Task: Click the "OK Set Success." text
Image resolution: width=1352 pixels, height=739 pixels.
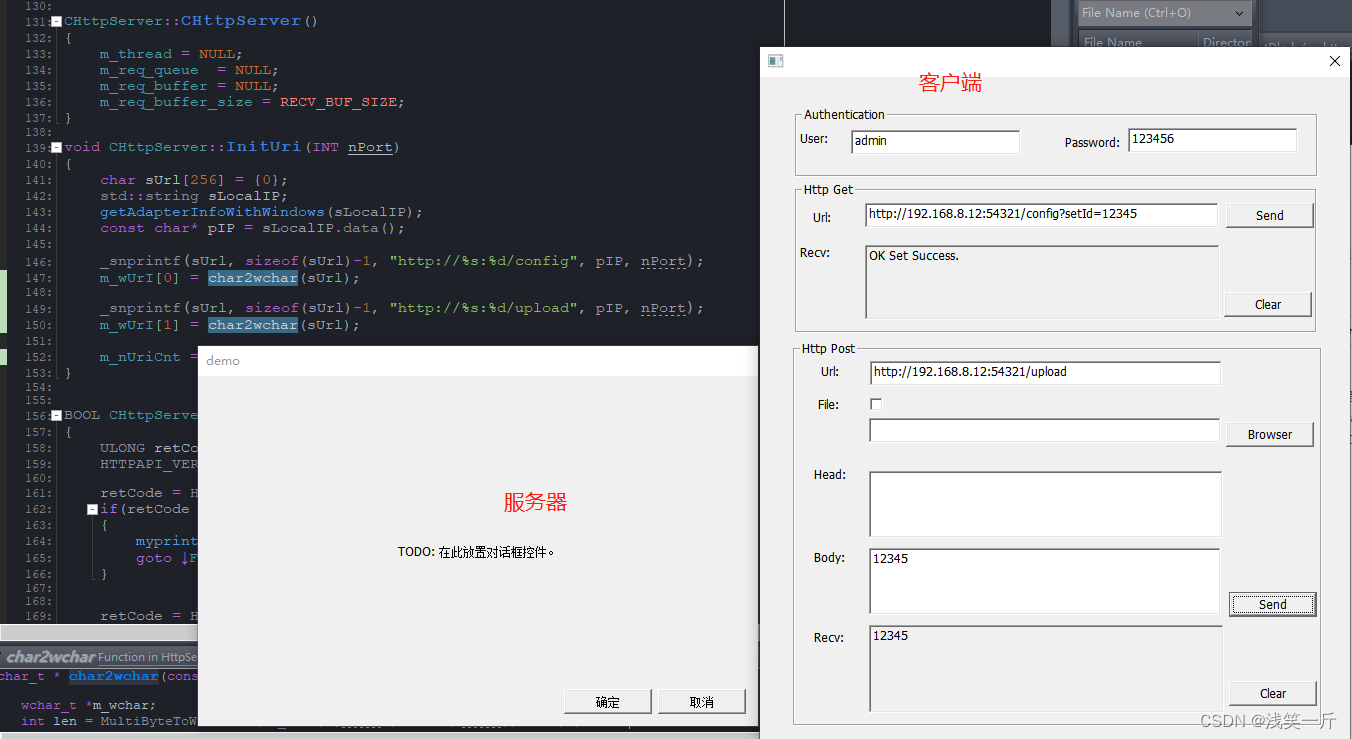Action: click(x=914, y=256)
